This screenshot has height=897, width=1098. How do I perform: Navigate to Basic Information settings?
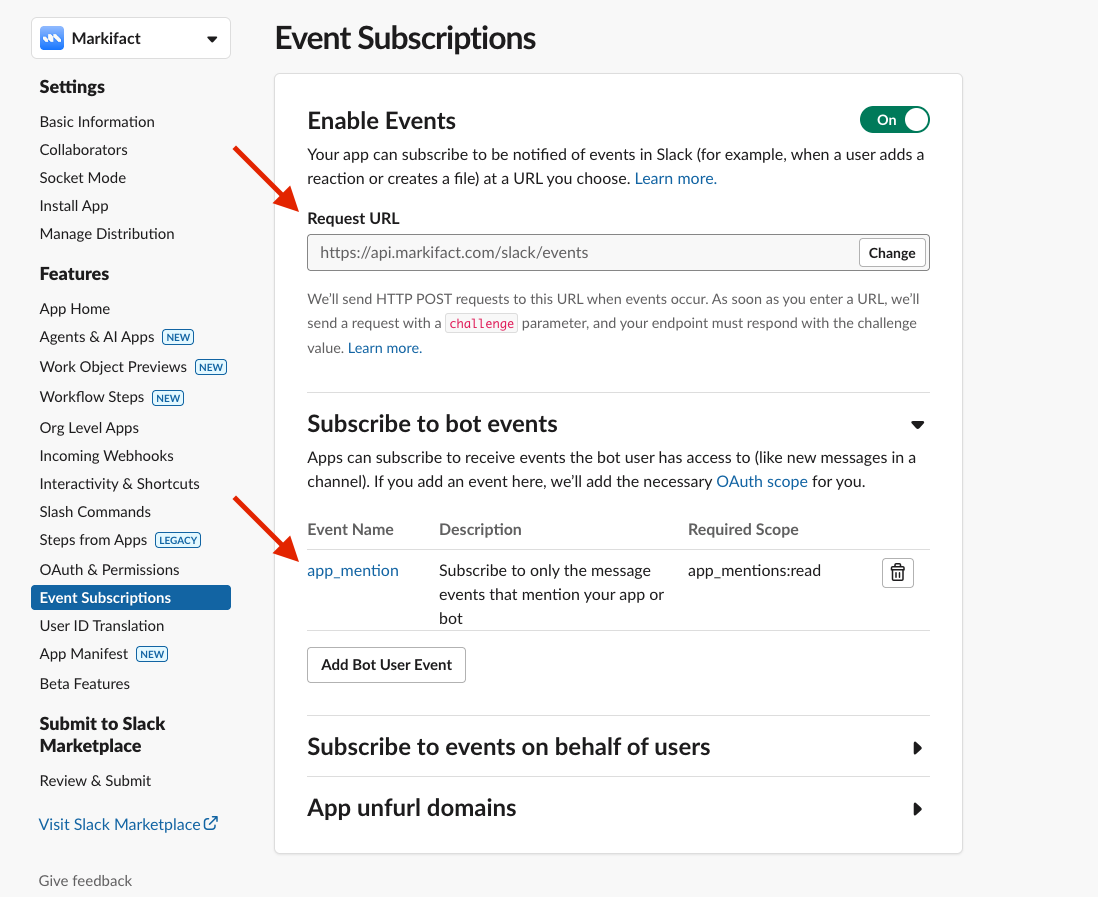point(96,121)
